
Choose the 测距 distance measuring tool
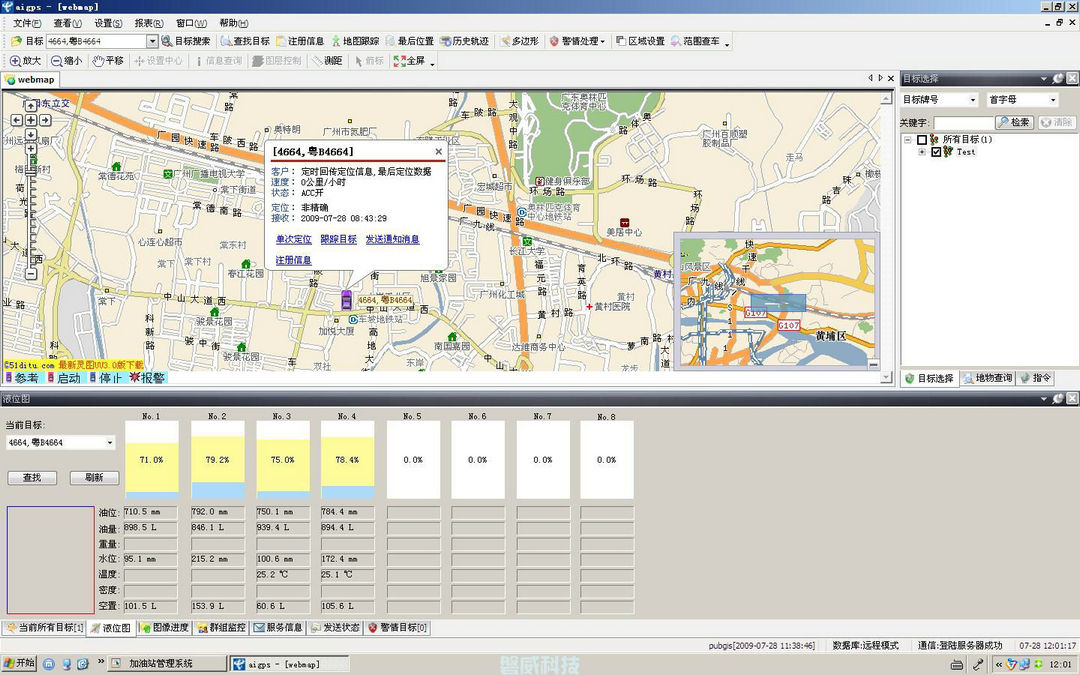click(327, 61)
